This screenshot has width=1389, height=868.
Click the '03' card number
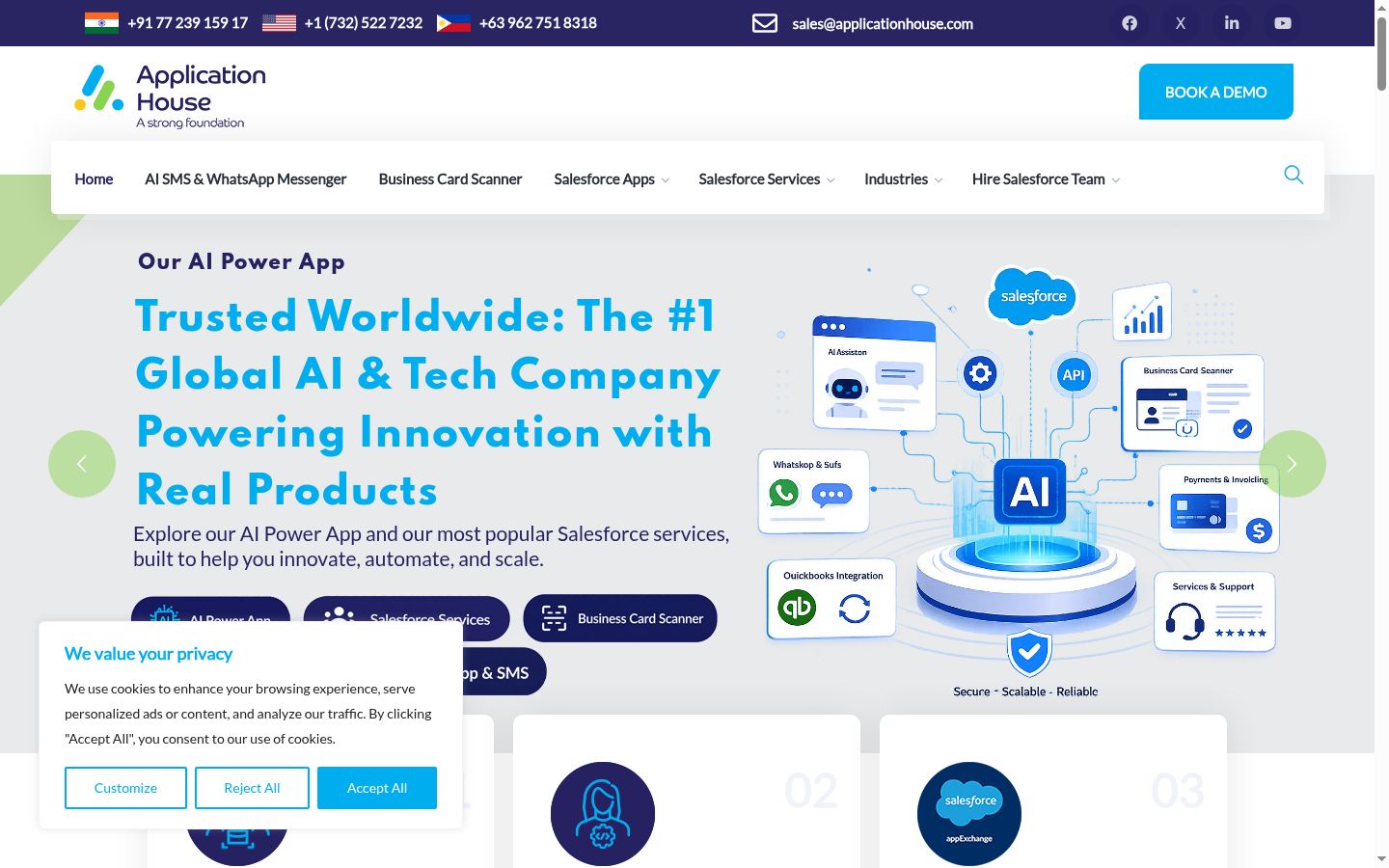pyautogui.click(x=1178, y=791)
